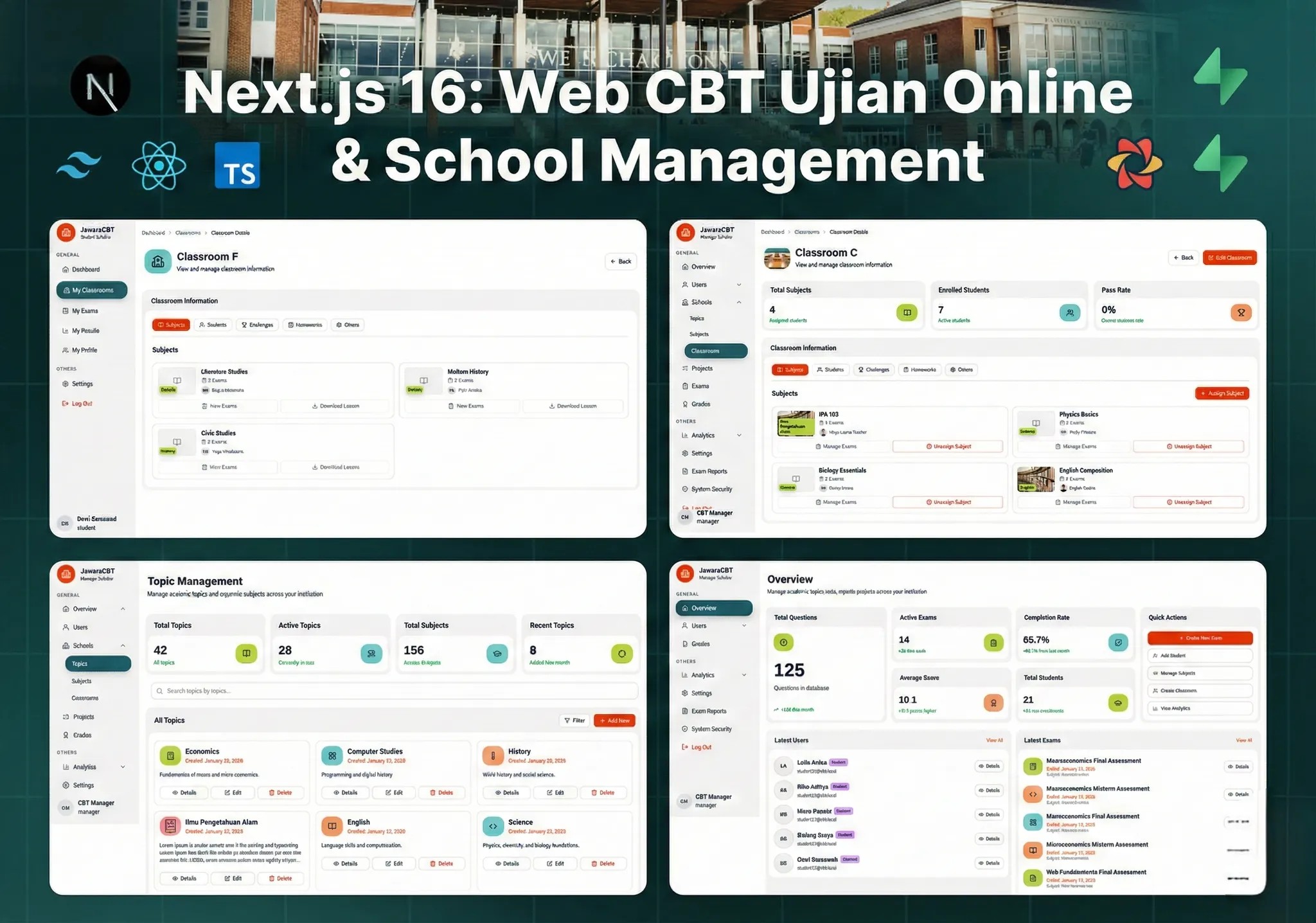
Task: Click Economics topic green icon
Action: pyautogui.click(x=170, y=756)
